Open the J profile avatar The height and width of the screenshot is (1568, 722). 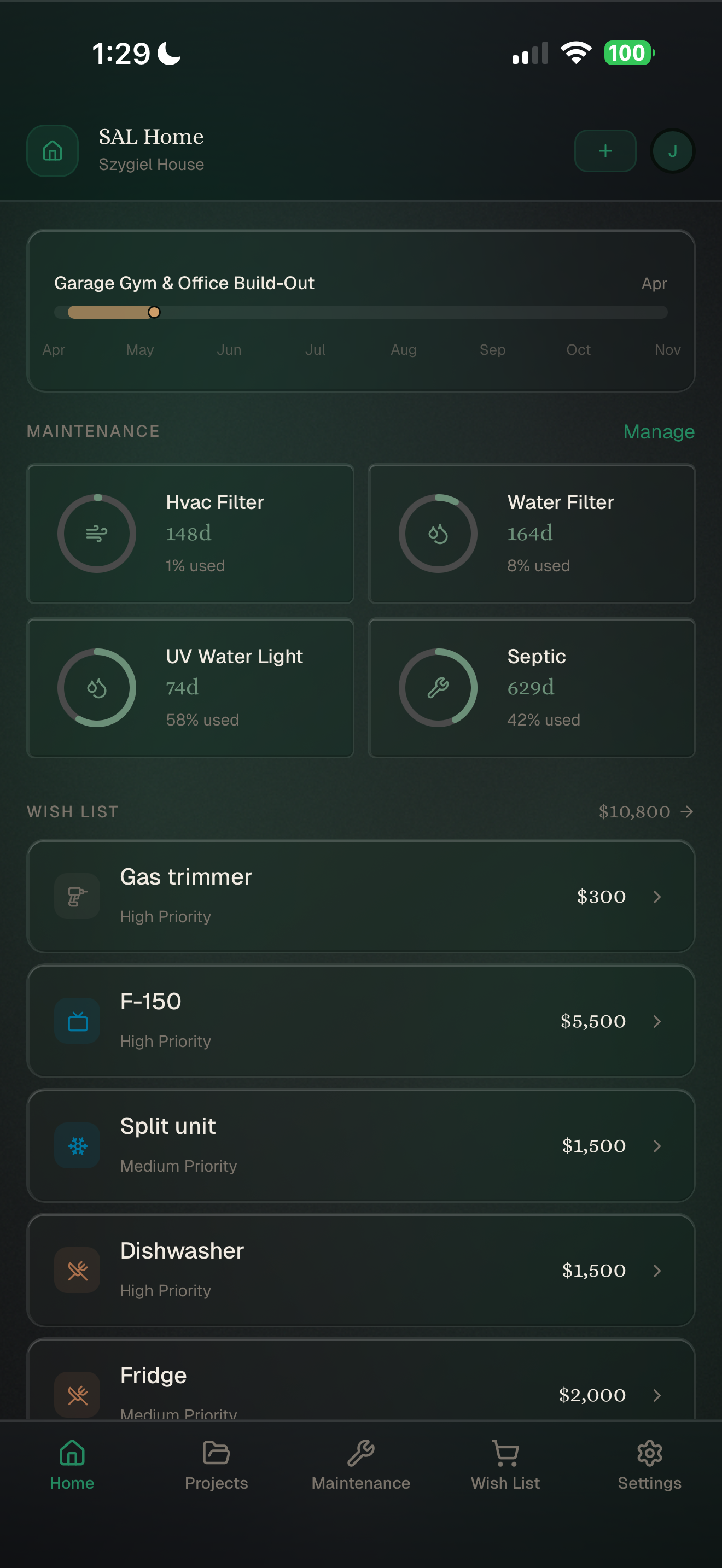672,151
